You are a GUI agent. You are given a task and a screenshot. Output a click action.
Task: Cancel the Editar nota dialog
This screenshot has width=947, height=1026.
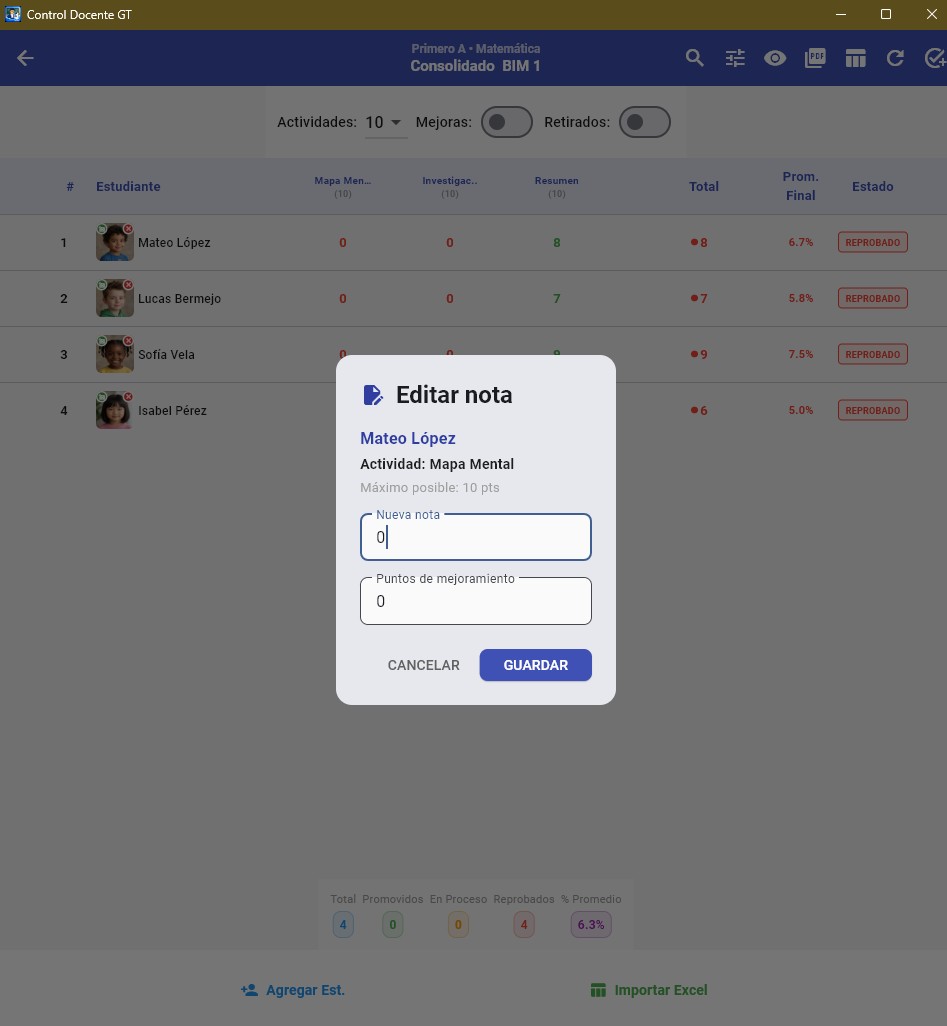(423, 665)
